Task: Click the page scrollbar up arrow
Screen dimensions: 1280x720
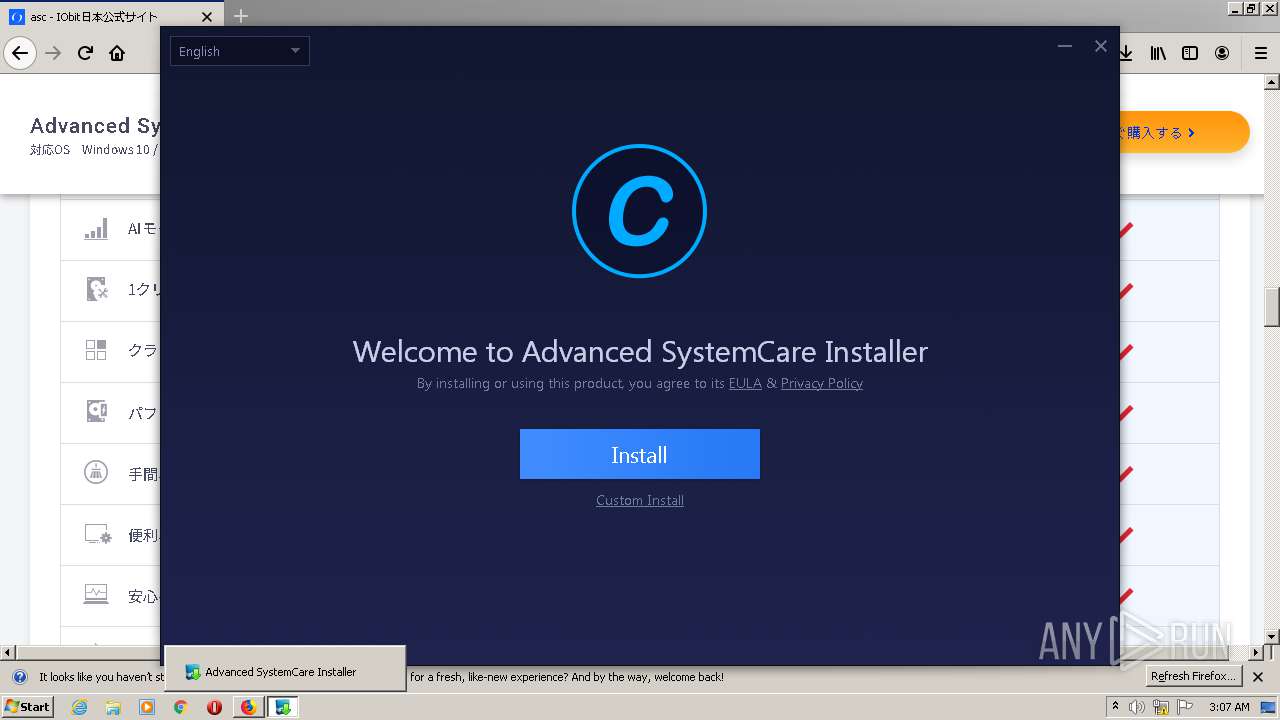Action: [x=1272, y=81]
